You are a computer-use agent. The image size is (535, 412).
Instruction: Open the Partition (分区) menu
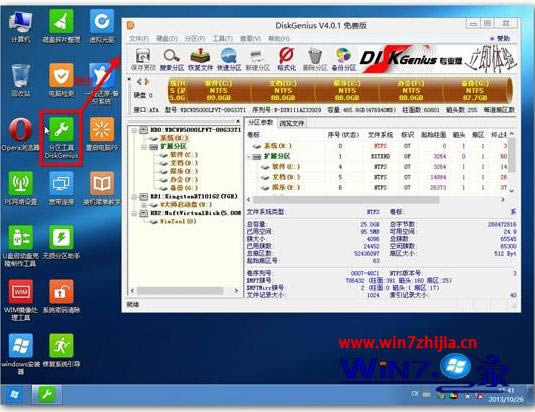[195, 39]
